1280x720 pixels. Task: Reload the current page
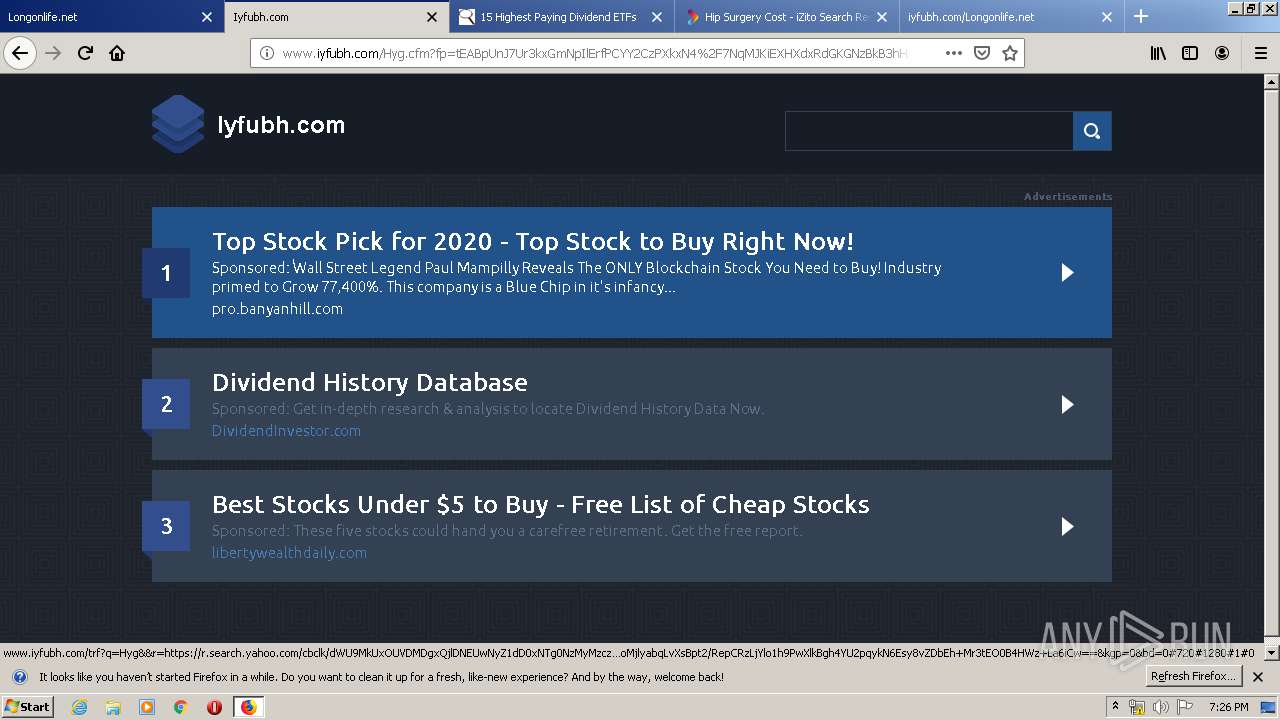[85, 53]
